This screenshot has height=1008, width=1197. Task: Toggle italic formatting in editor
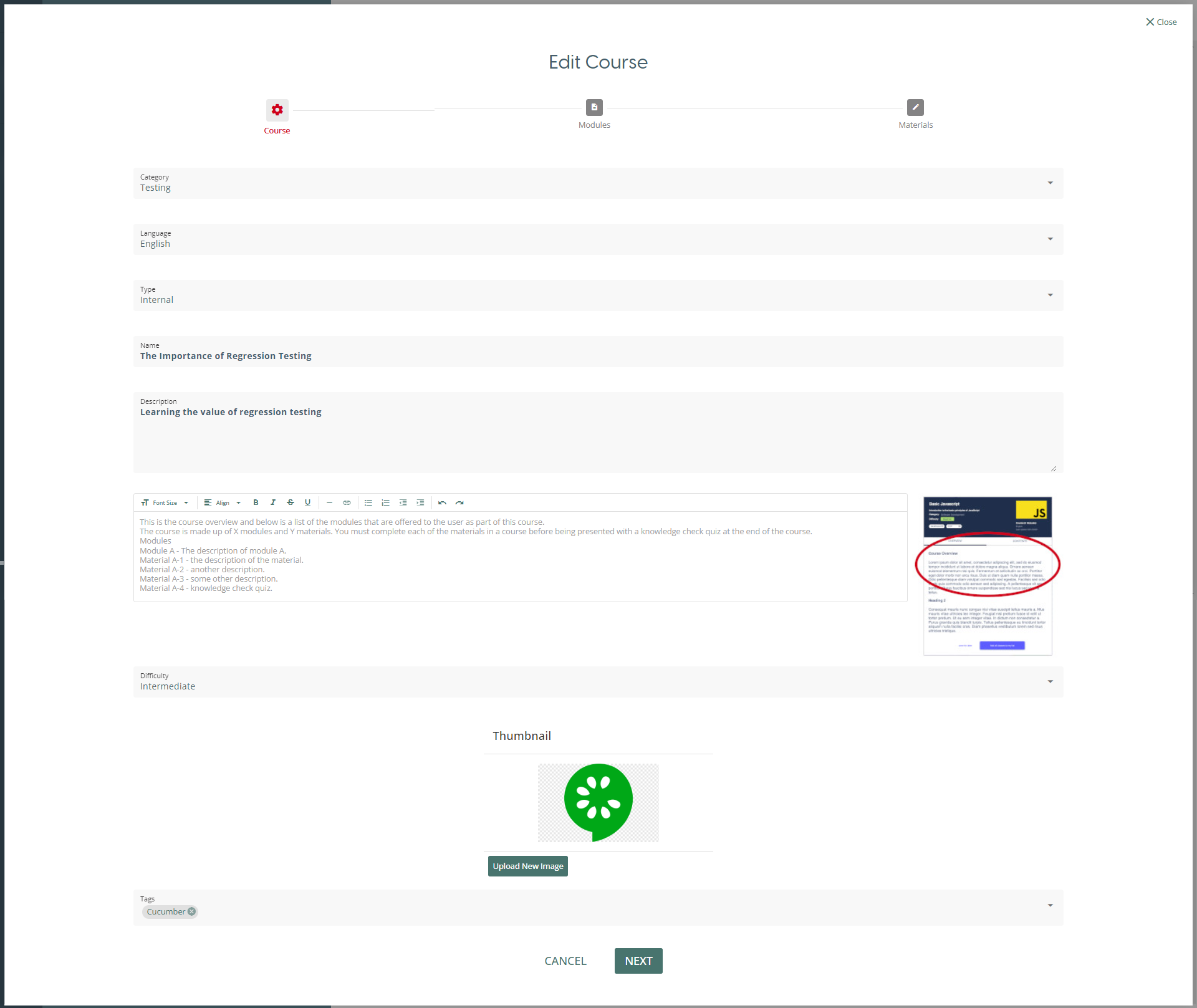[273, 502]
